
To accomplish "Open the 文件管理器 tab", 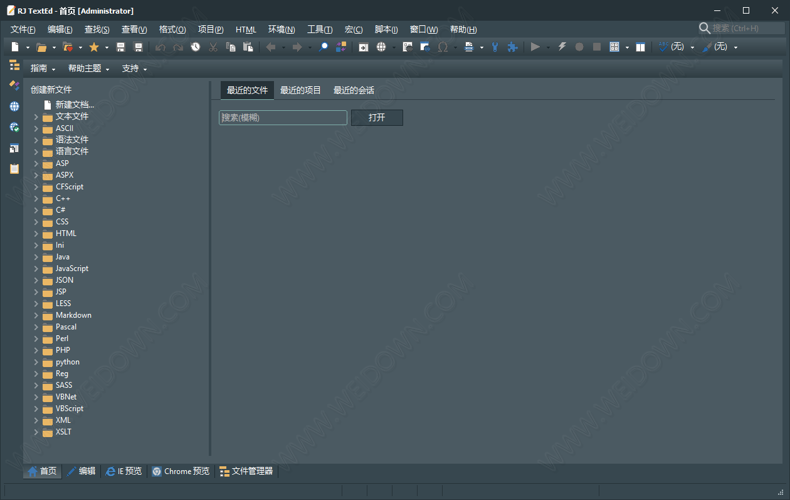I will point(246,471).
